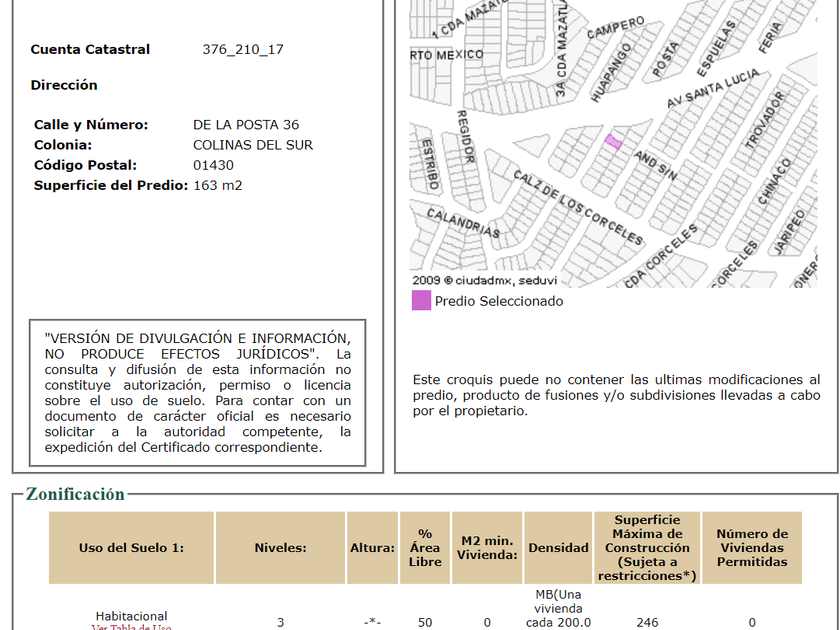
Task: Click the Superficie del Predio label
Action: point(111,185)
